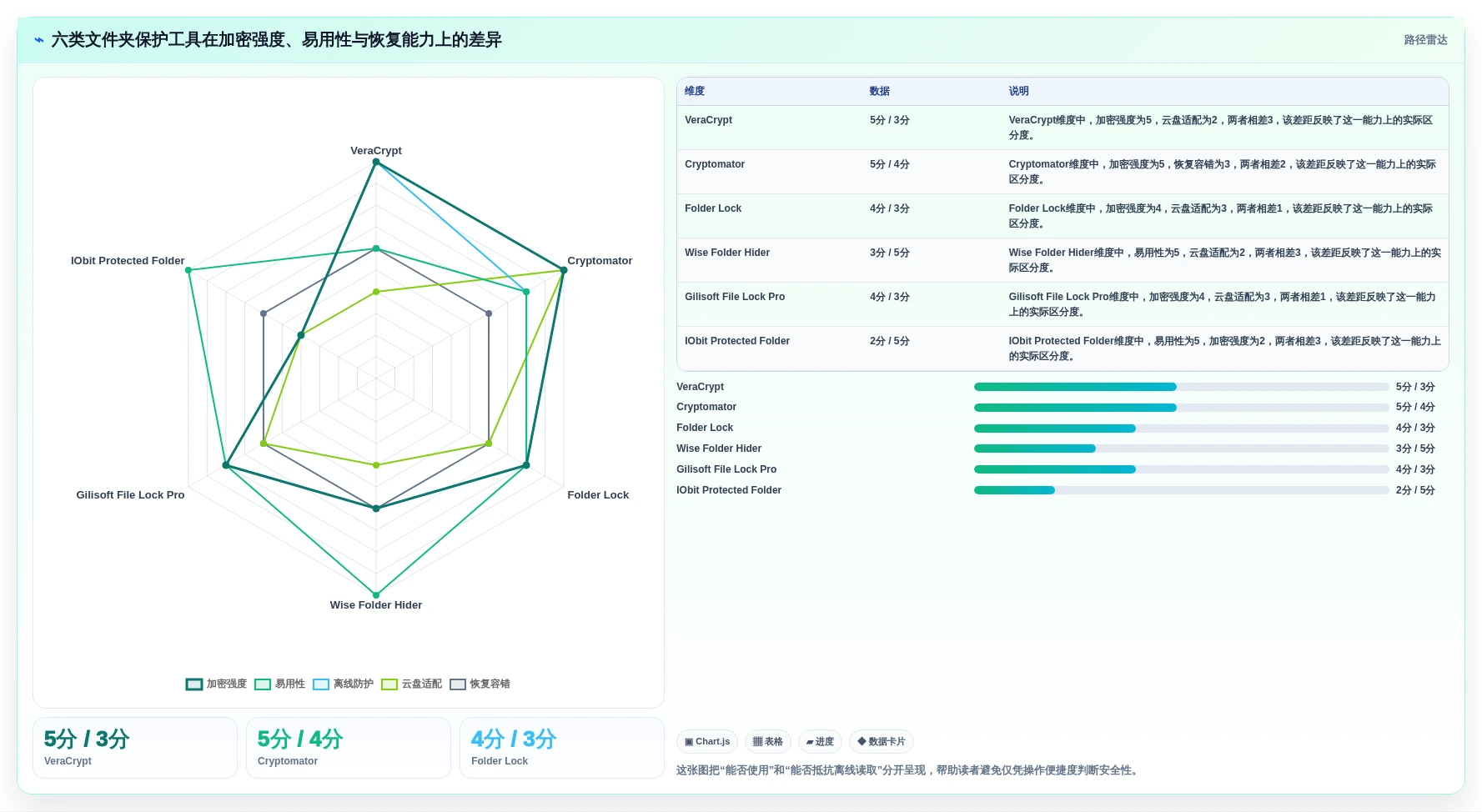Screen dimensions: 1482x812
Task: Click the 路径雷达 label in the header
Action: point(1425,40)
